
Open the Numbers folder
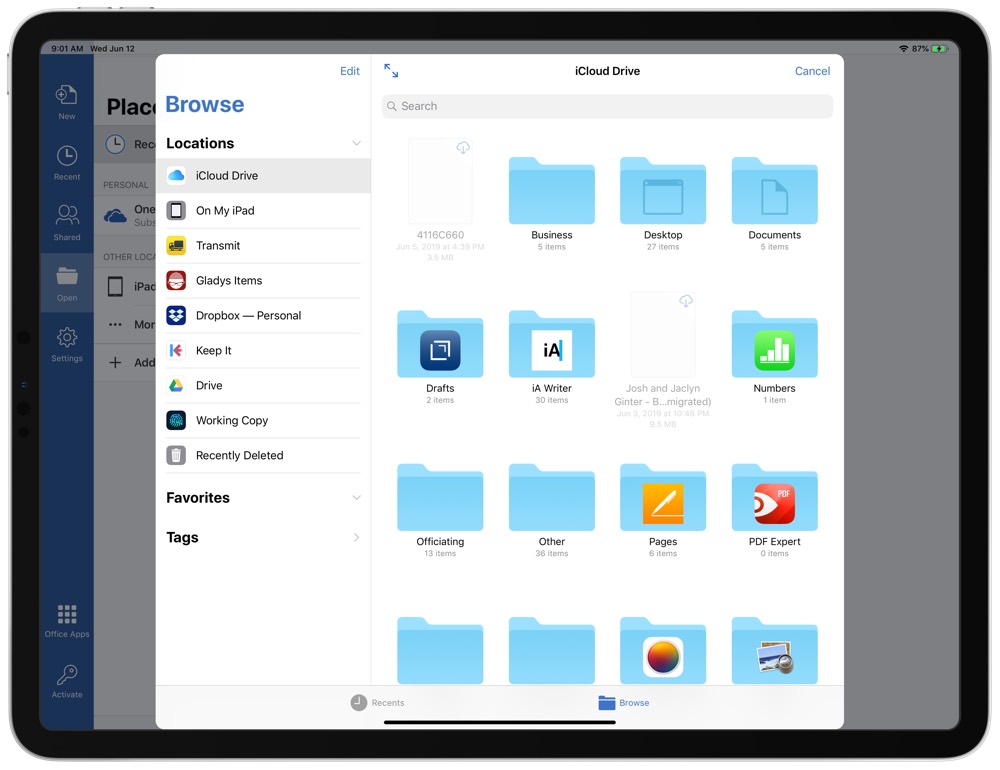pos(774,357)
